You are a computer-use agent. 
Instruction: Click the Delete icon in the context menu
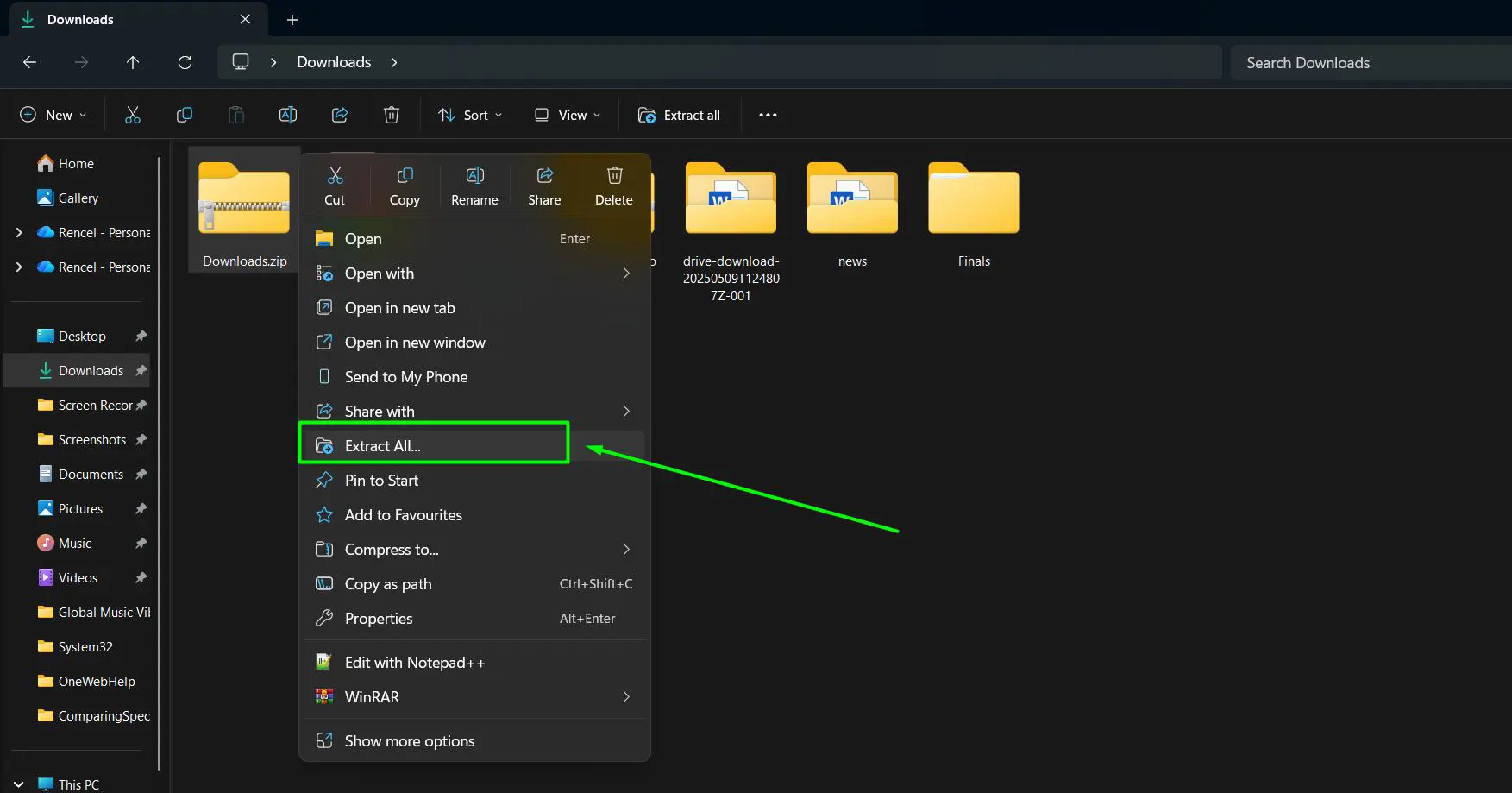click(x=613, y=184)
